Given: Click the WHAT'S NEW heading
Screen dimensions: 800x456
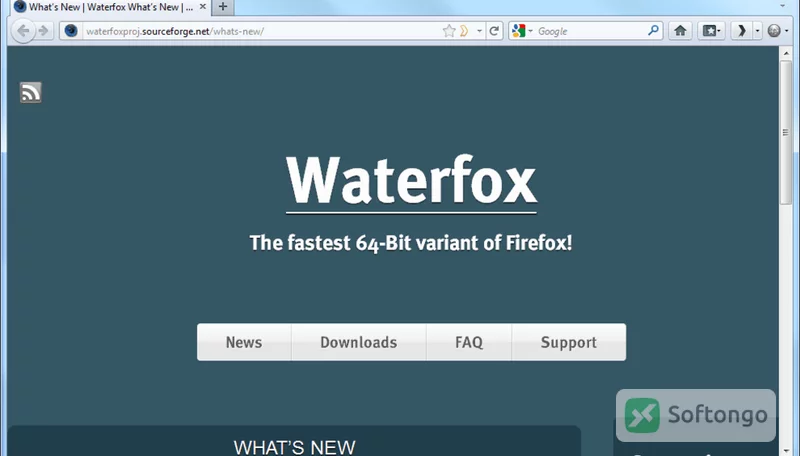Looking at the screenshot, I should (x=294, y=447).
